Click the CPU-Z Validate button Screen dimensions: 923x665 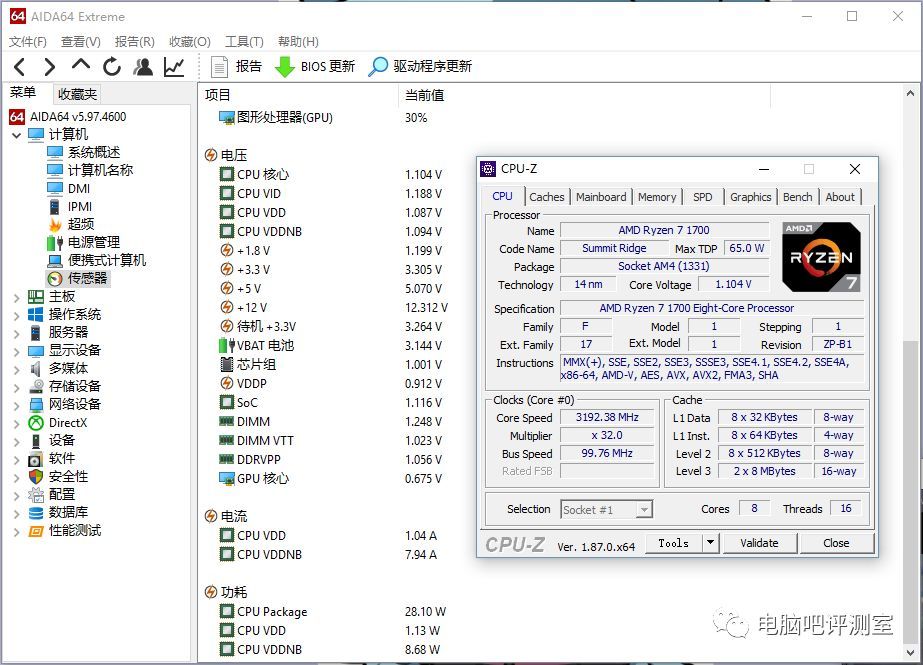759,543
